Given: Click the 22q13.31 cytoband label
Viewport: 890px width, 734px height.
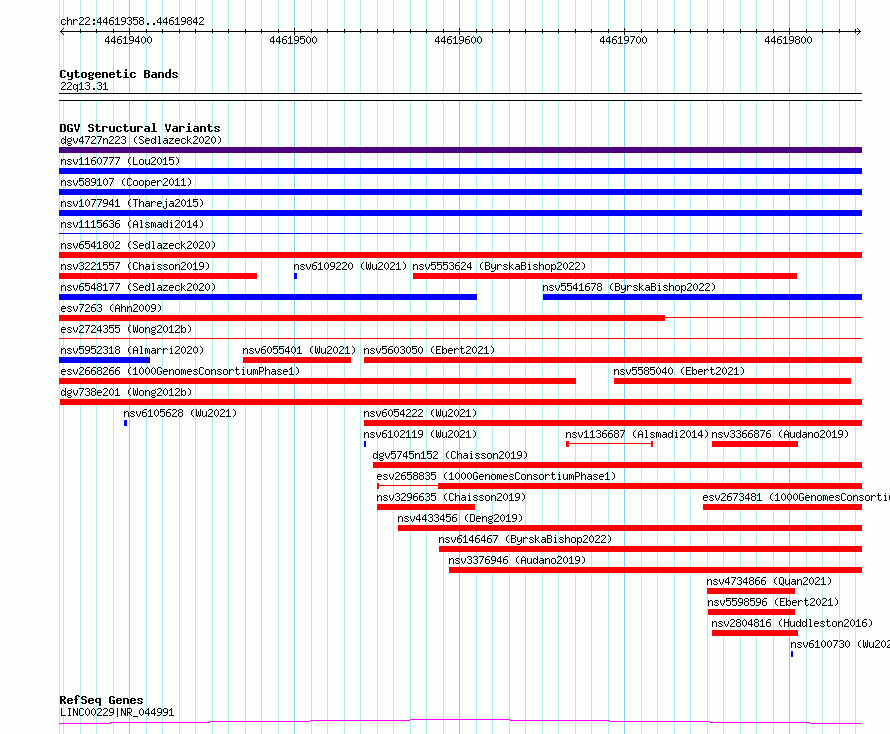Looking at the screenshot, I should coord(84,86).
